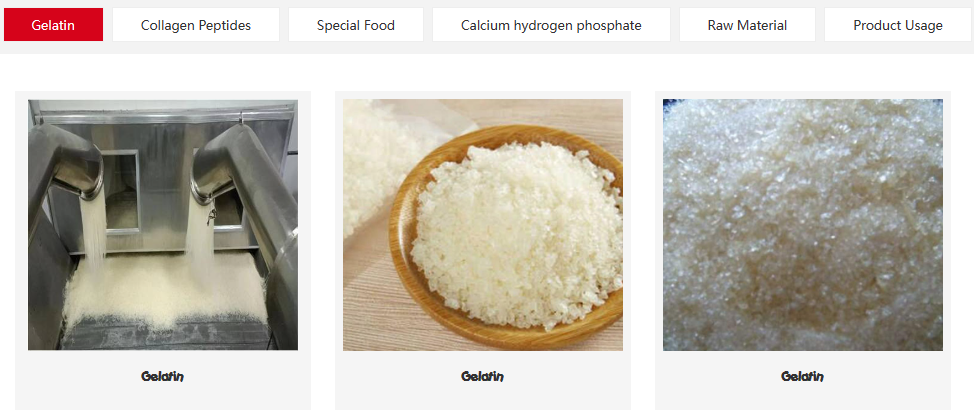Click the Gelatin caption under the wooden bowl photo
Screen dimensions: 974x410
[x=483, y=376]
